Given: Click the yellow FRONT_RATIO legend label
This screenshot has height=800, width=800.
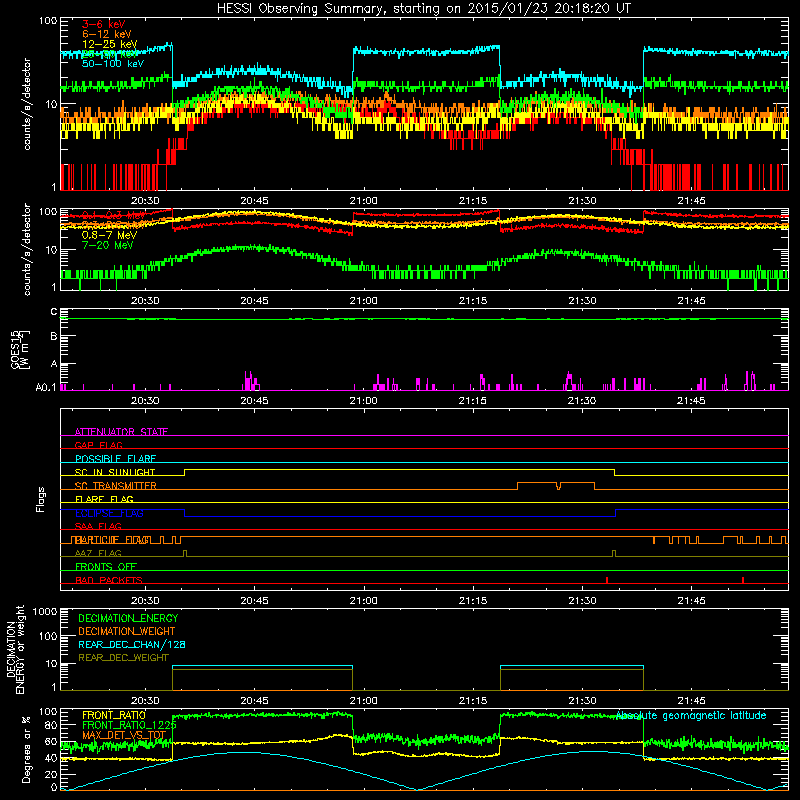Looking at the screenshot, I should 114,715.
